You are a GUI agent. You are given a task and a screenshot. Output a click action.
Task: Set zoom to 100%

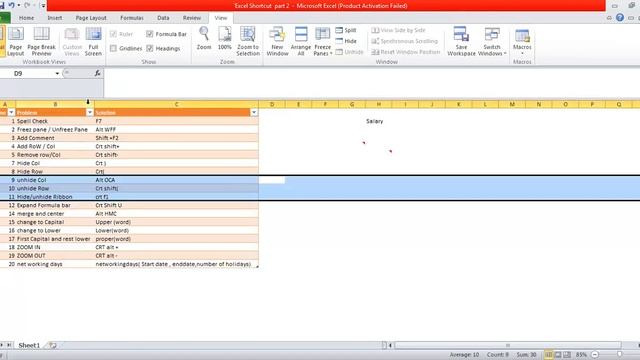click(x=224, y=39)
